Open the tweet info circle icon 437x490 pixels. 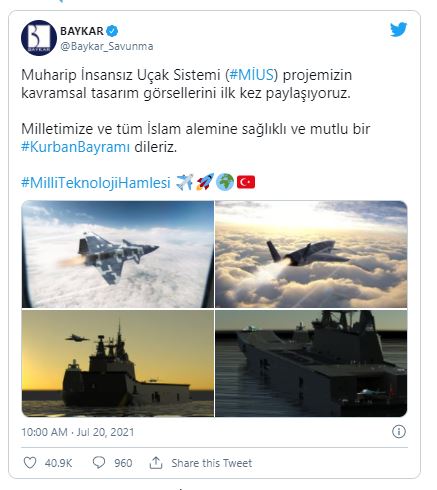(x=399, y=432)
